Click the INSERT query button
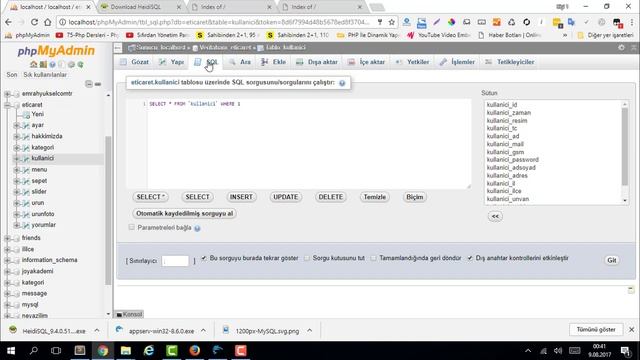The width and height of the screenshot is (640, 360). click(241, 197)
